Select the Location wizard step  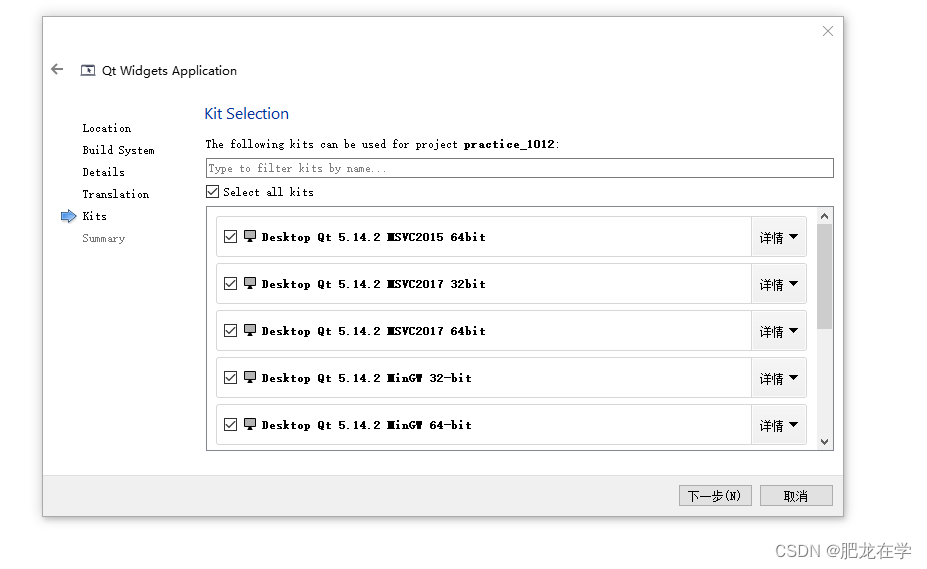point(107,128)
